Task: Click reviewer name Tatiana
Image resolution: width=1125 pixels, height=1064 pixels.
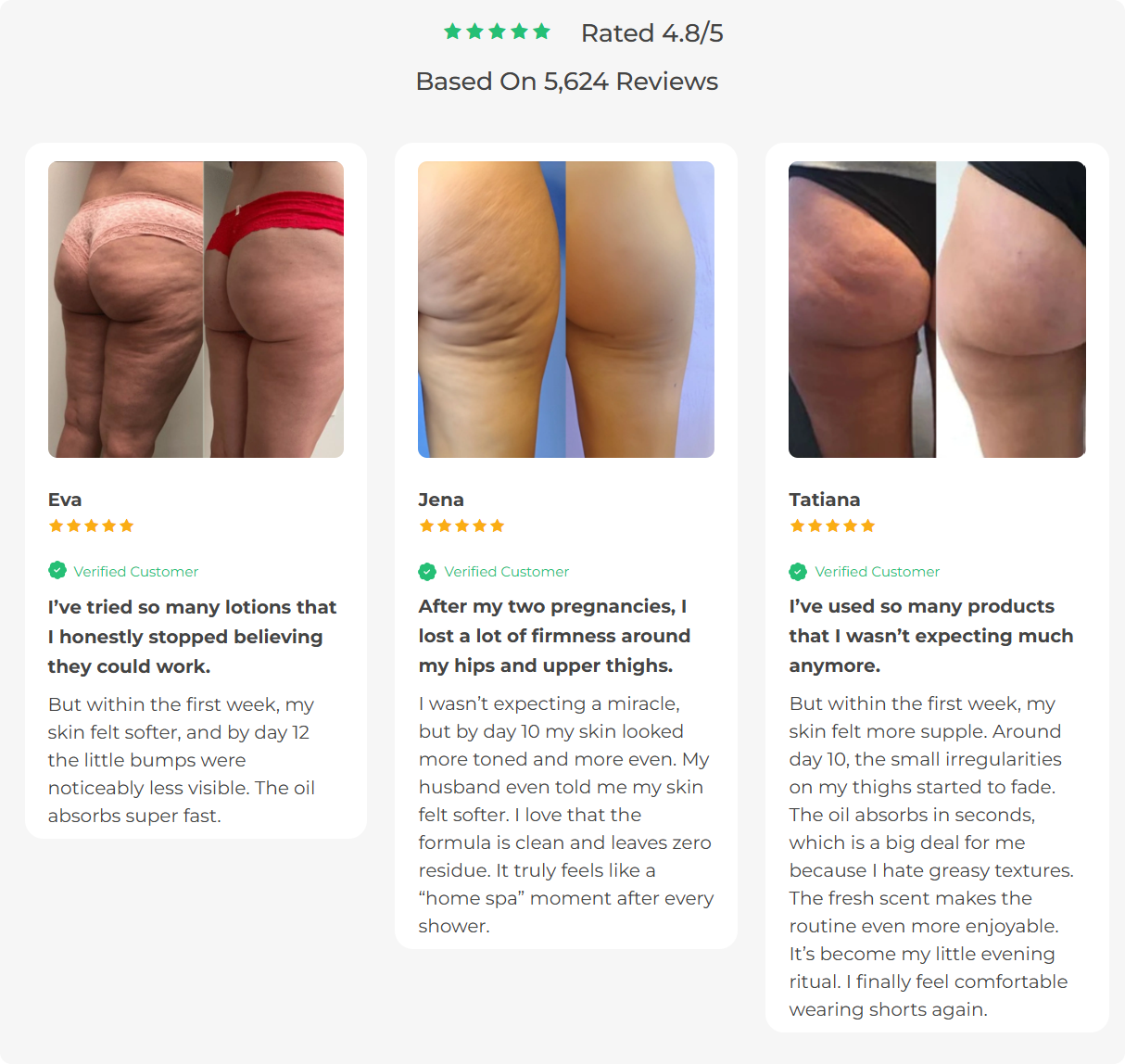Action: point(825,500)
